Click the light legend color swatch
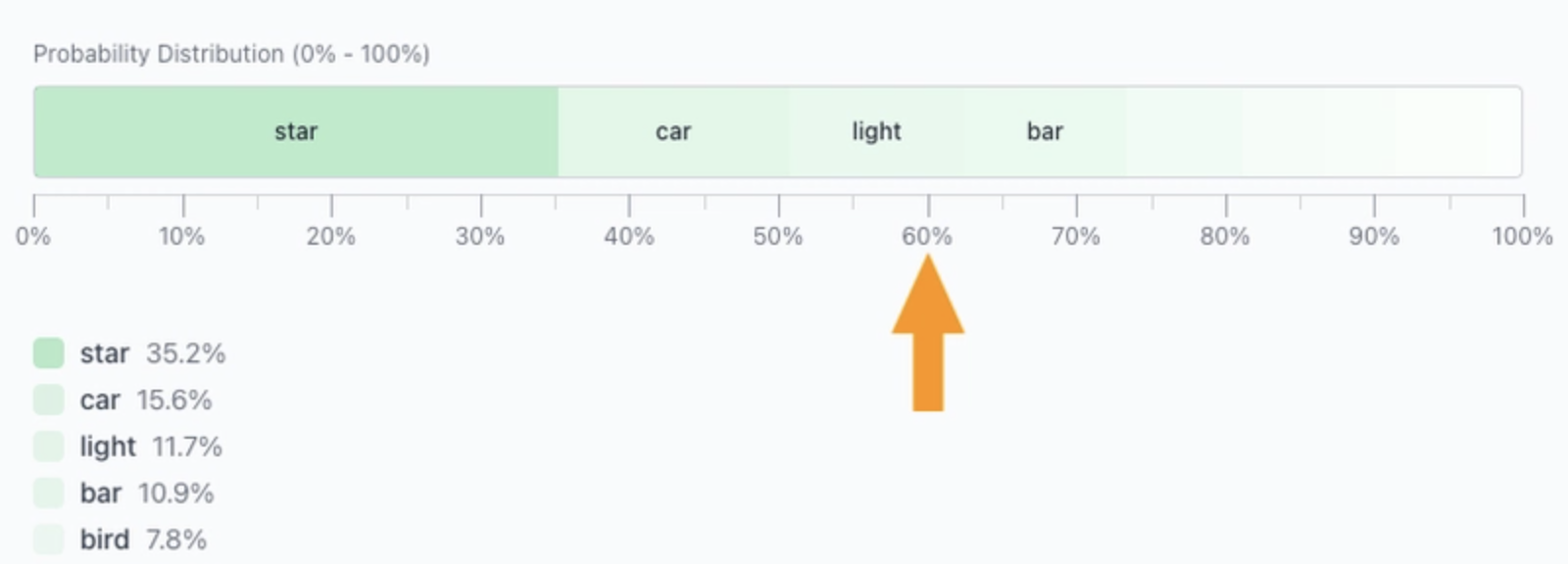 (48, 446)
